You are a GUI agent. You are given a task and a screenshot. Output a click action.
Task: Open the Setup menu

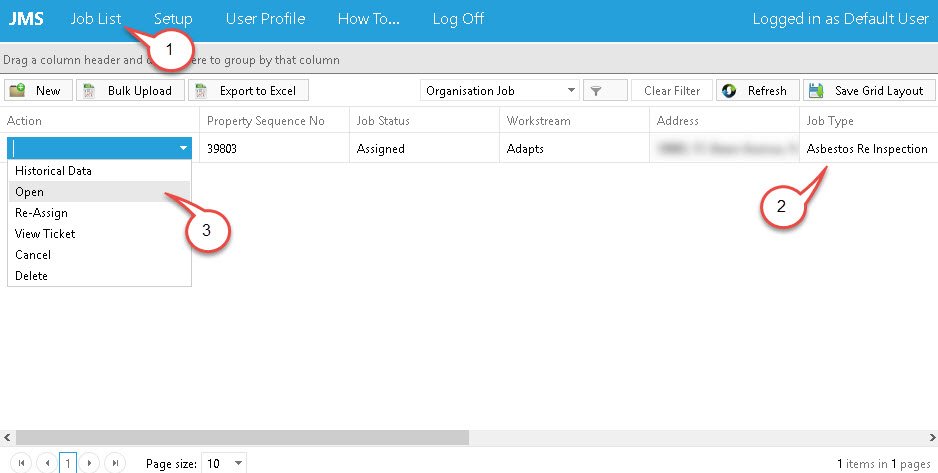pyautogui.click(x=173, y=19)
